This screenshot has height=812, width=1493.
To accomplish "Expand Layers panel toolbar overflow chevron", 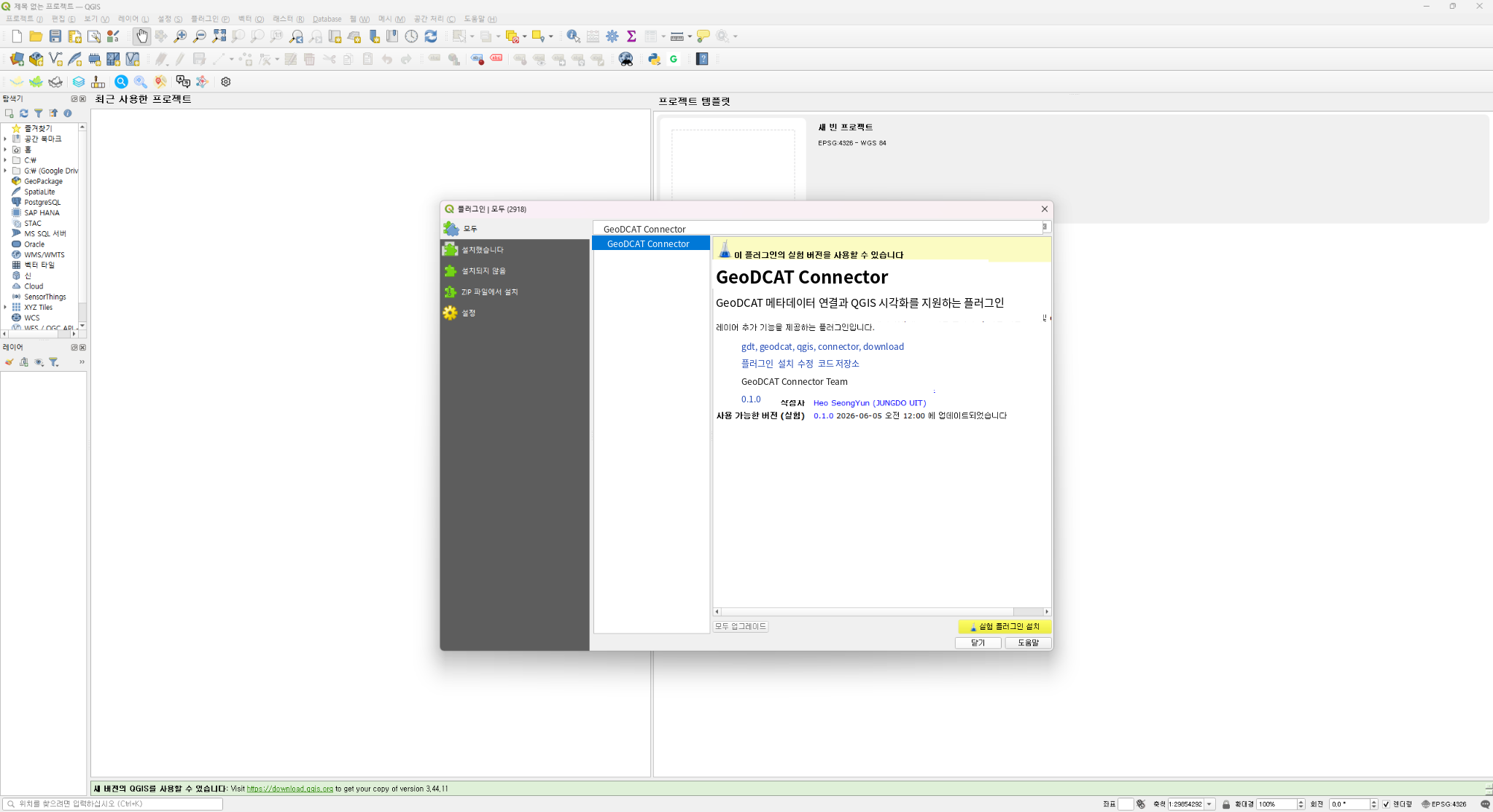I will coord(82,362).
